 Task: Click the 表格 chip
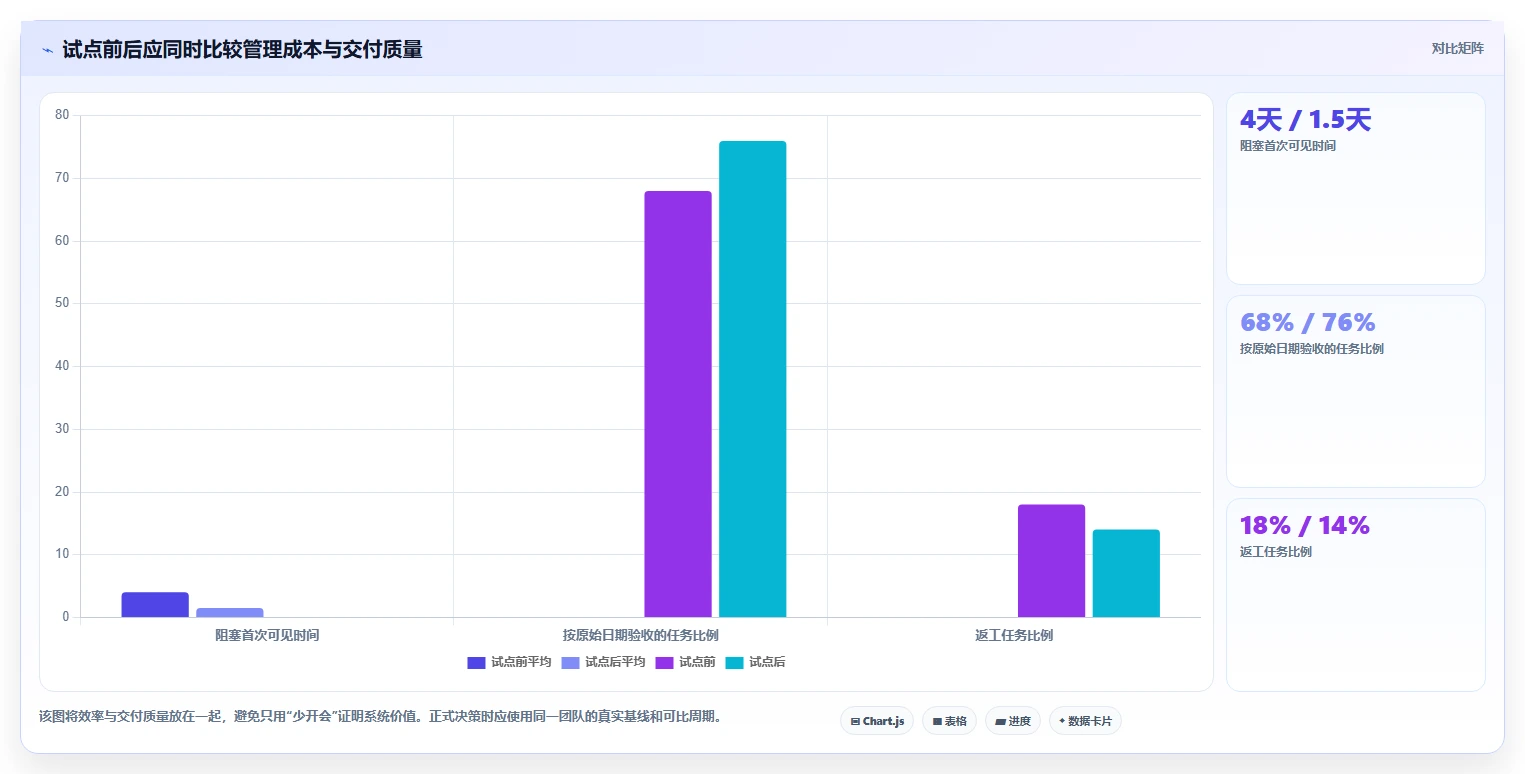[949, 721]
